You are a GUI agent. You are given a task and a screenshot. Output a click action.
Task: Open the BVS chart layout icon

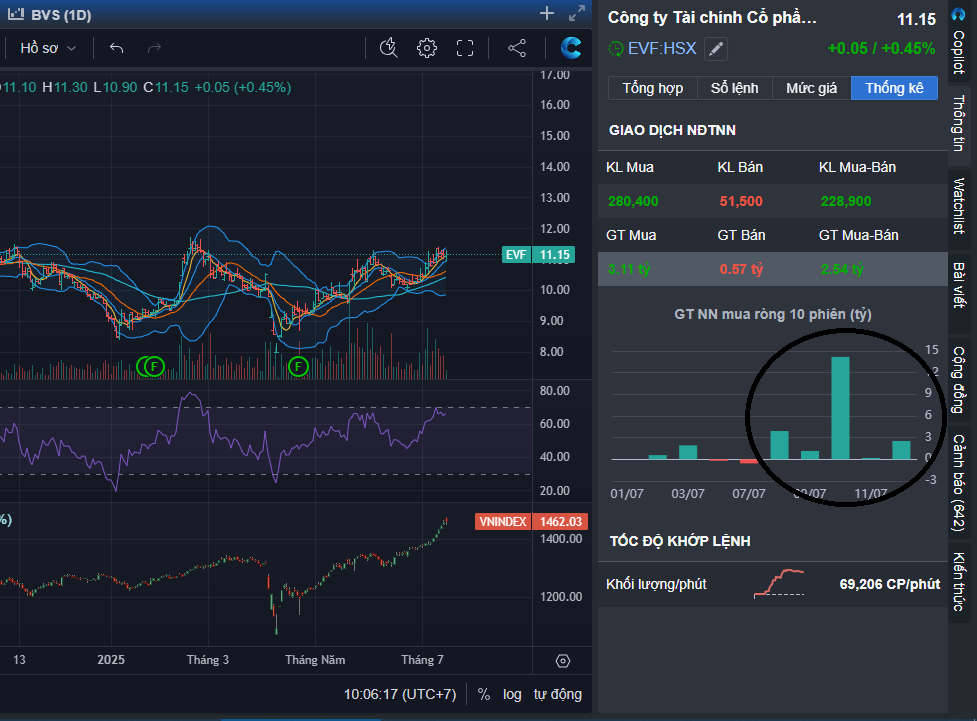[x=16, y=14]
